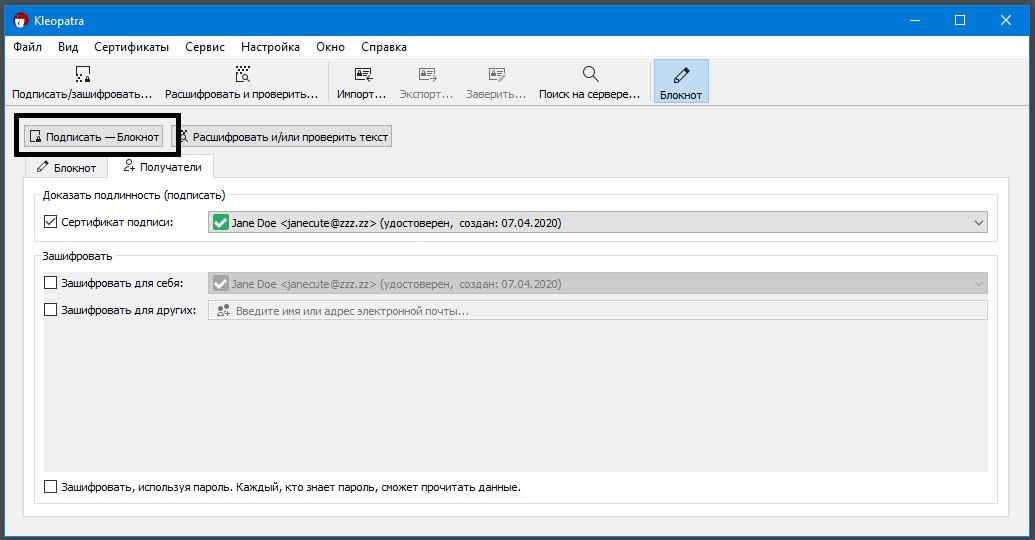Open the 'Настройка' menu
Screen dimensions: 1035x540
(x=270, y=47)
